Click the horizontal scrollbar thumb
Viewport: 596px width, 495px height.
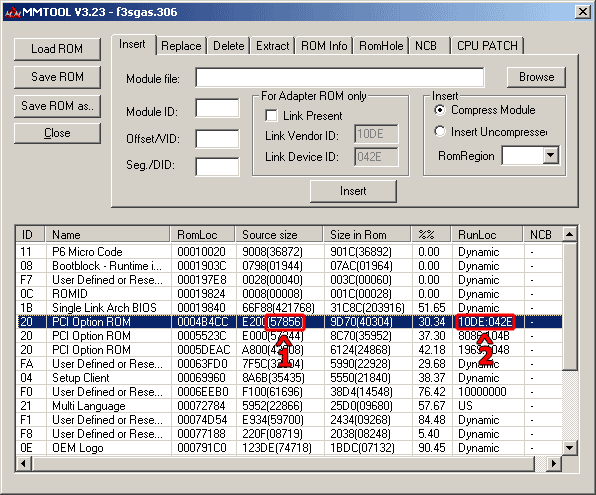pyautogui.click(x=284, y=463)
